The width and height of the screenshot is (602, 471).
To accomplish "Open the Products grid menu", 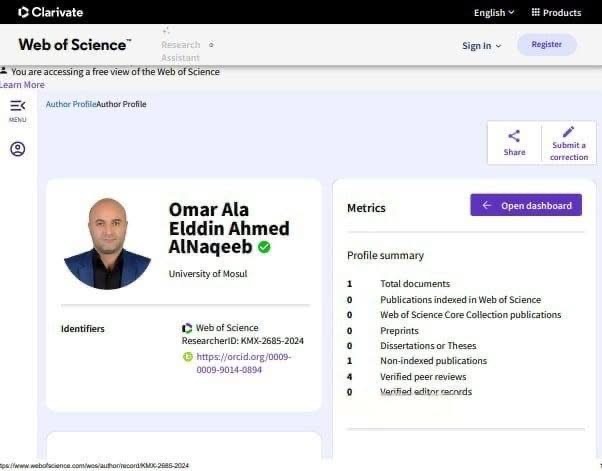I will [555, 12].
